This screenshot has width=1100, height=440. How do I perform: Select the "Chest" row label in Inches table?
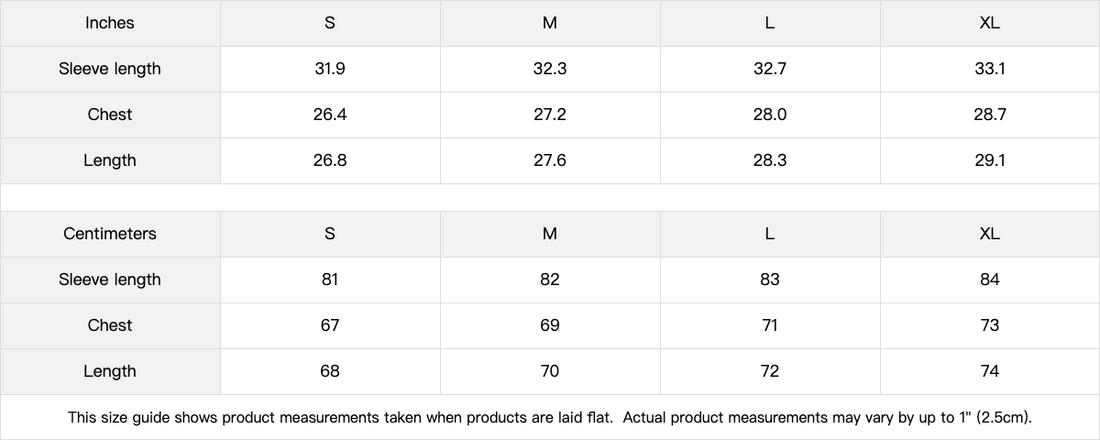[x=110, y=115]
